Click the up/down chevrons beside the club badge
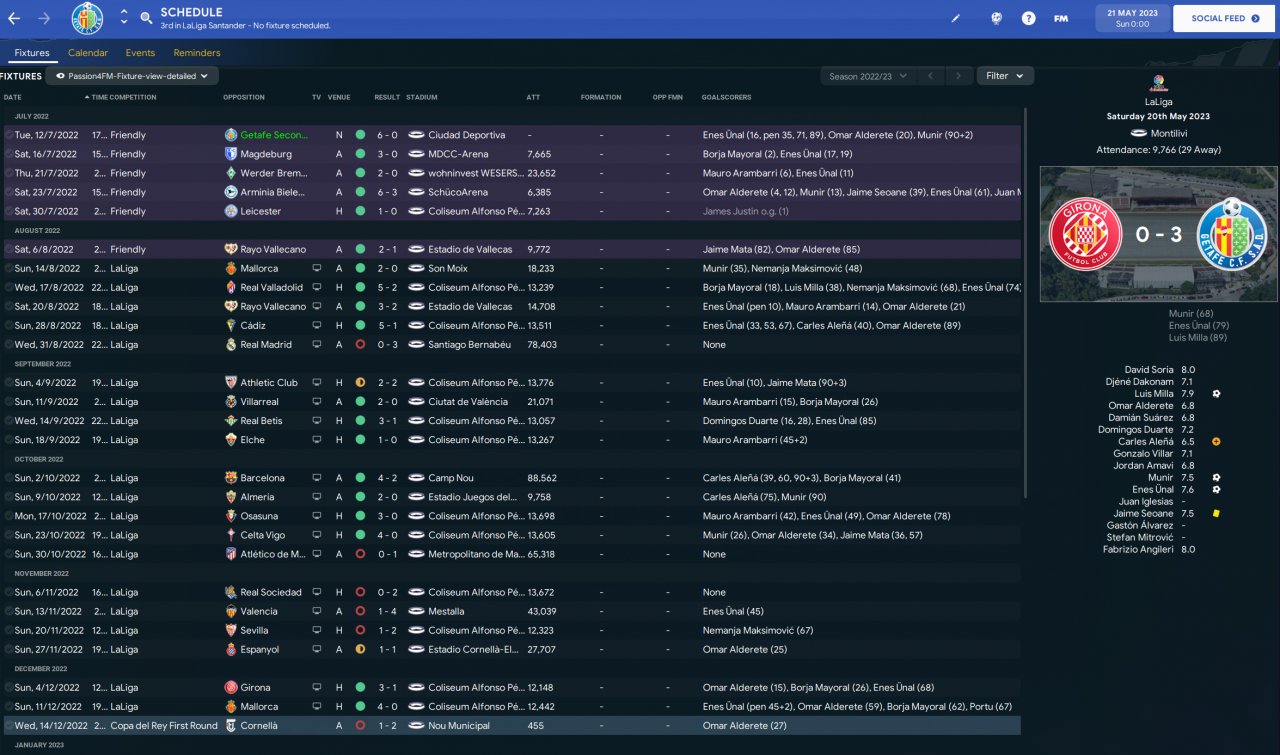This screenshot has width=1280, height=755. pos(123,18)
